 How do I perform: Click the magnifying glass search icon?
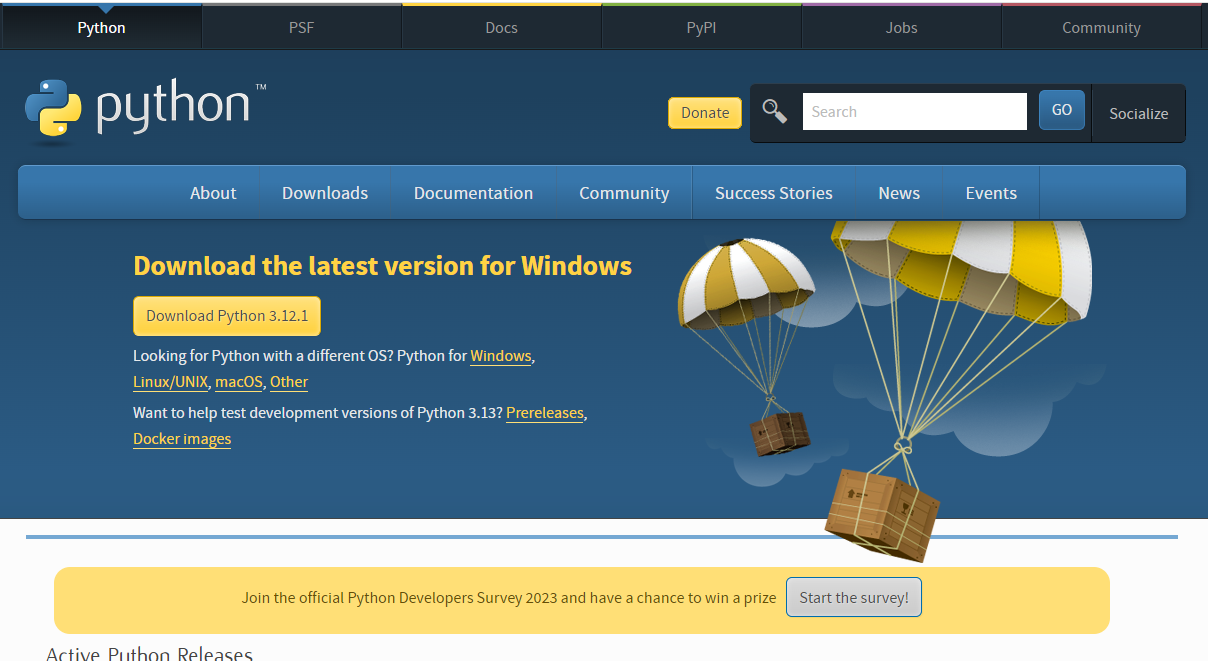click(x=775, y=111)
